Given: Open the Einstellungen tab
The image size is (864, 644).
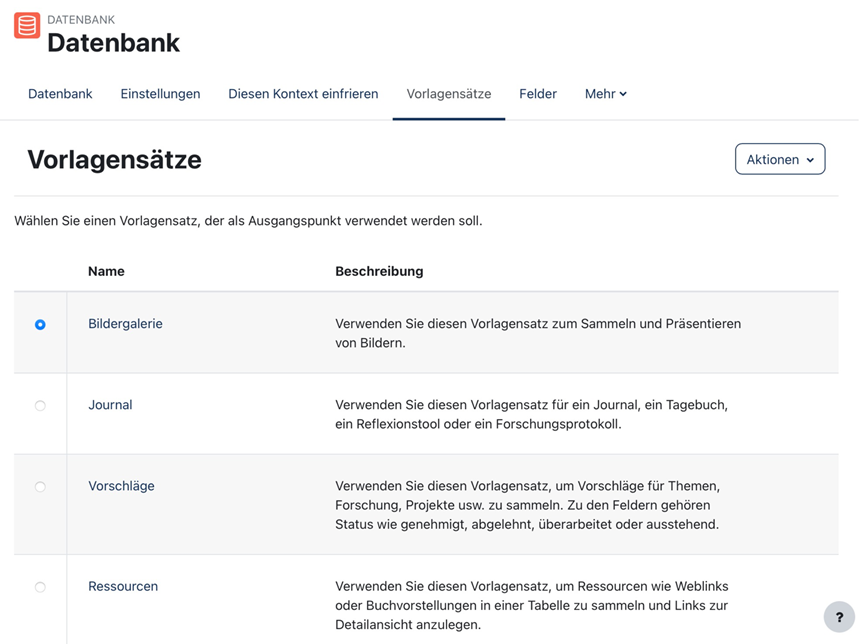Looking at the screenshot, I should pos(160,94).
